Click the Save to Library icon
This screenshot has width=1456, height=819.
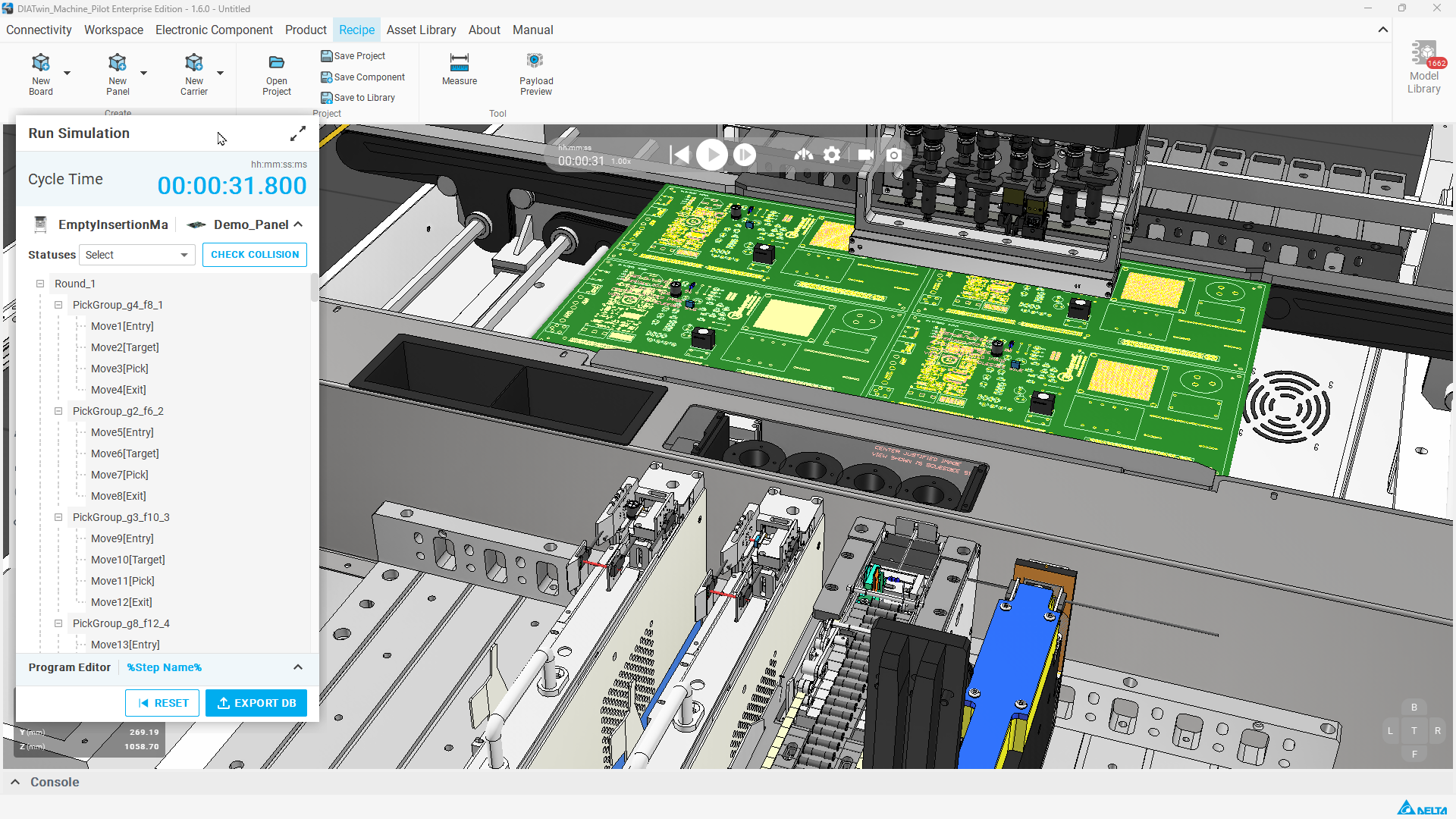[x=327, y=98]
